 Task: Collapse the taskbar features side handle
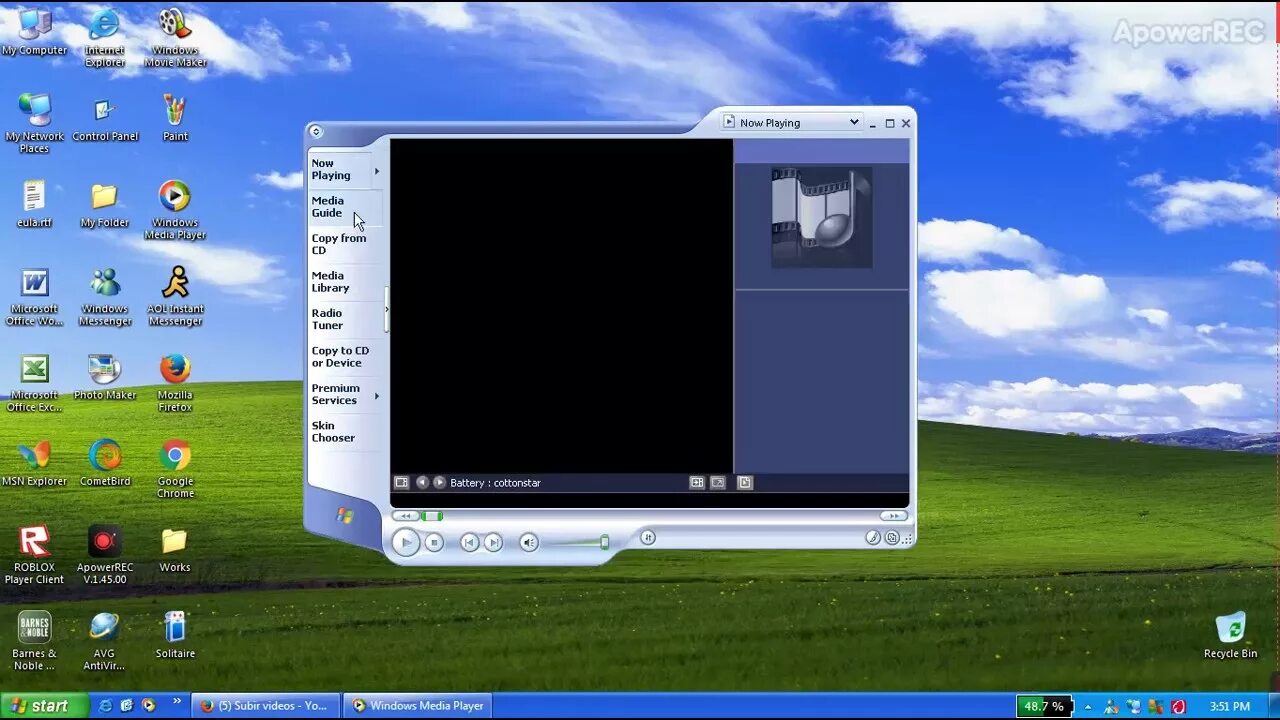pyautogui.click(x=386, y=310)
